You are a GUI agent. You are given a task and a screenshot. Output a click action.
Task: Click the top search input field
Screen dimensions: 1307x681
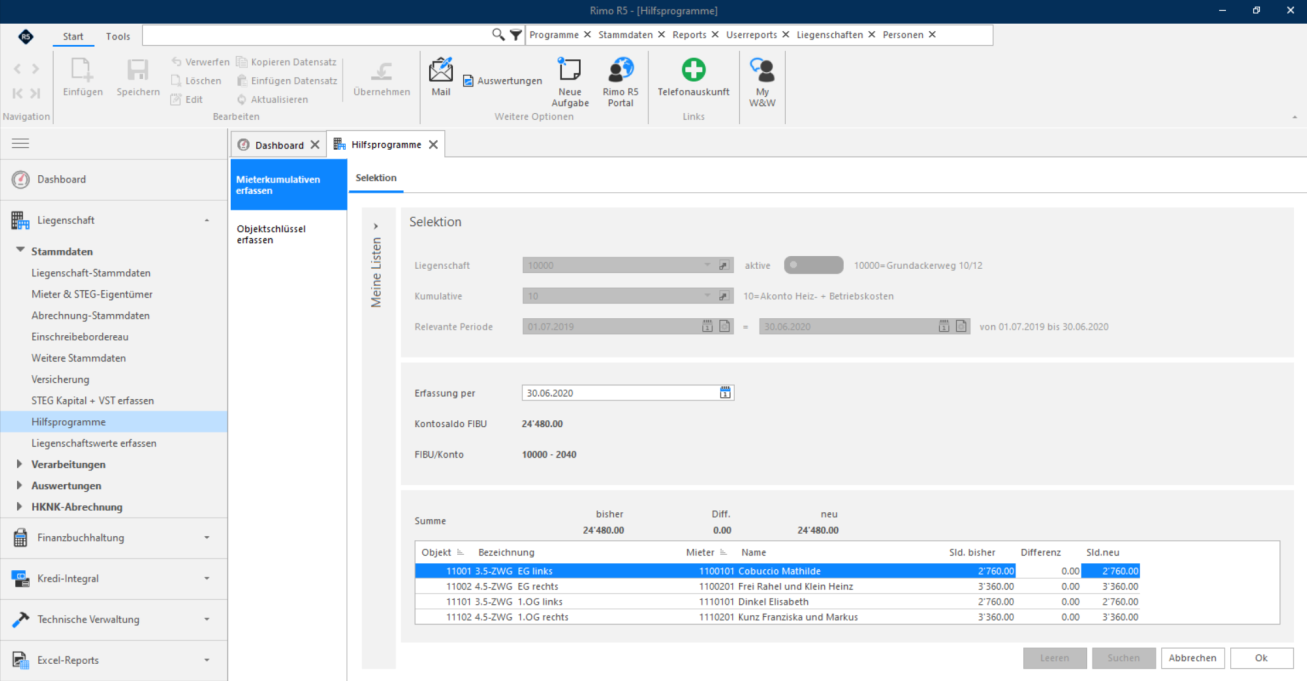[x=317, y=35]
